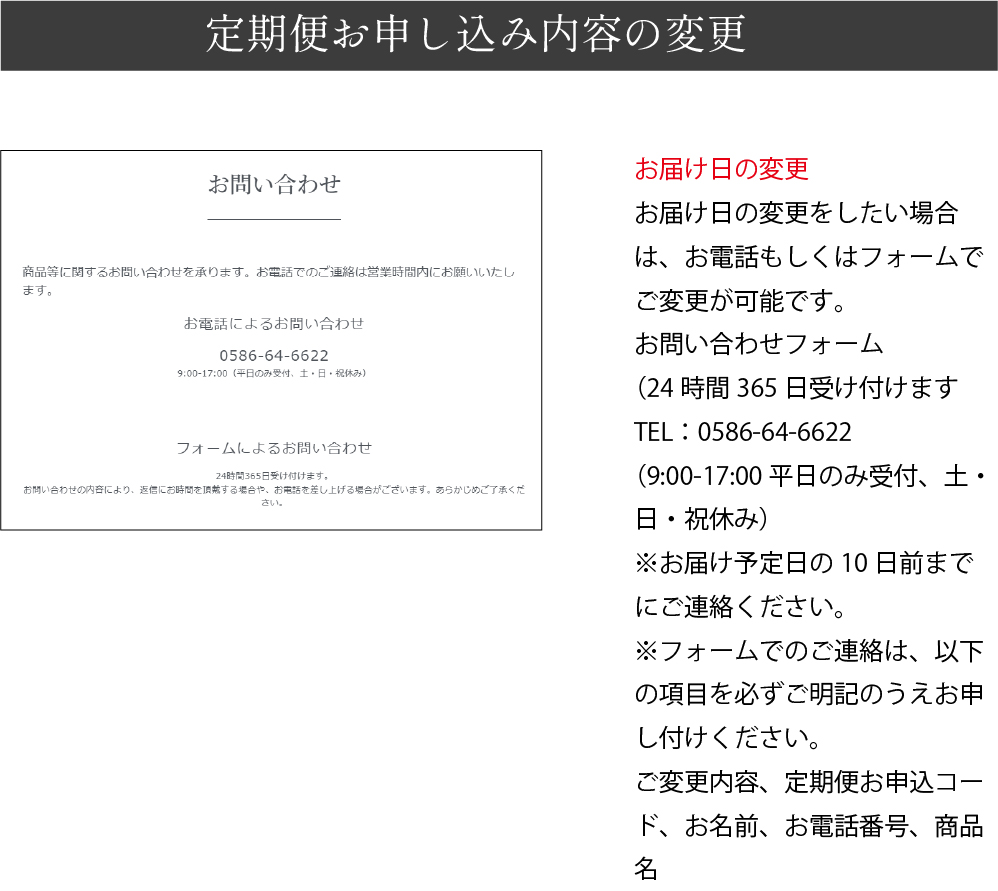Click the divider line under the お問い合わせ title
This screenshot has height=891, width=998.
(x=274, y=218)
